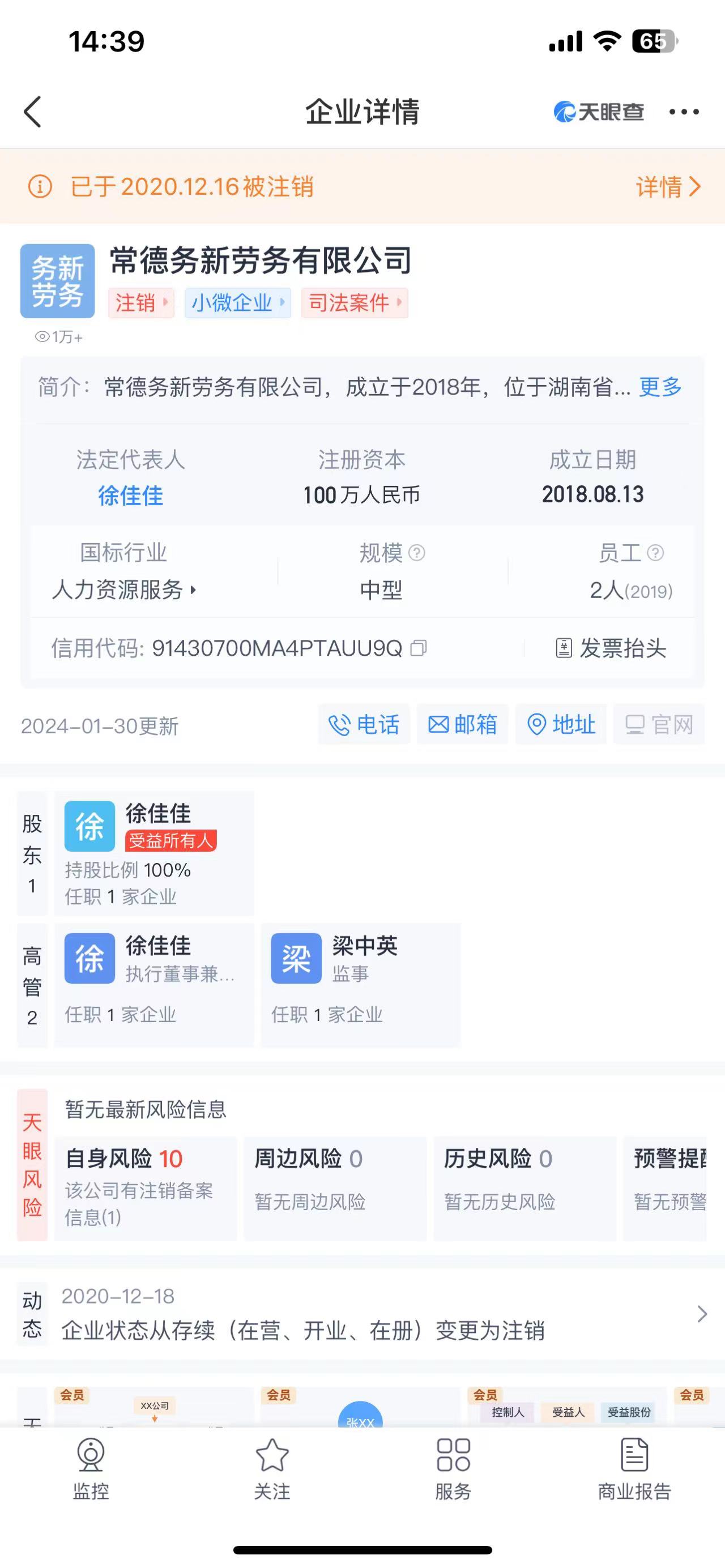Expand 详情 of the cancellation notice
The image size is (725, 1568).
[668, 186]
